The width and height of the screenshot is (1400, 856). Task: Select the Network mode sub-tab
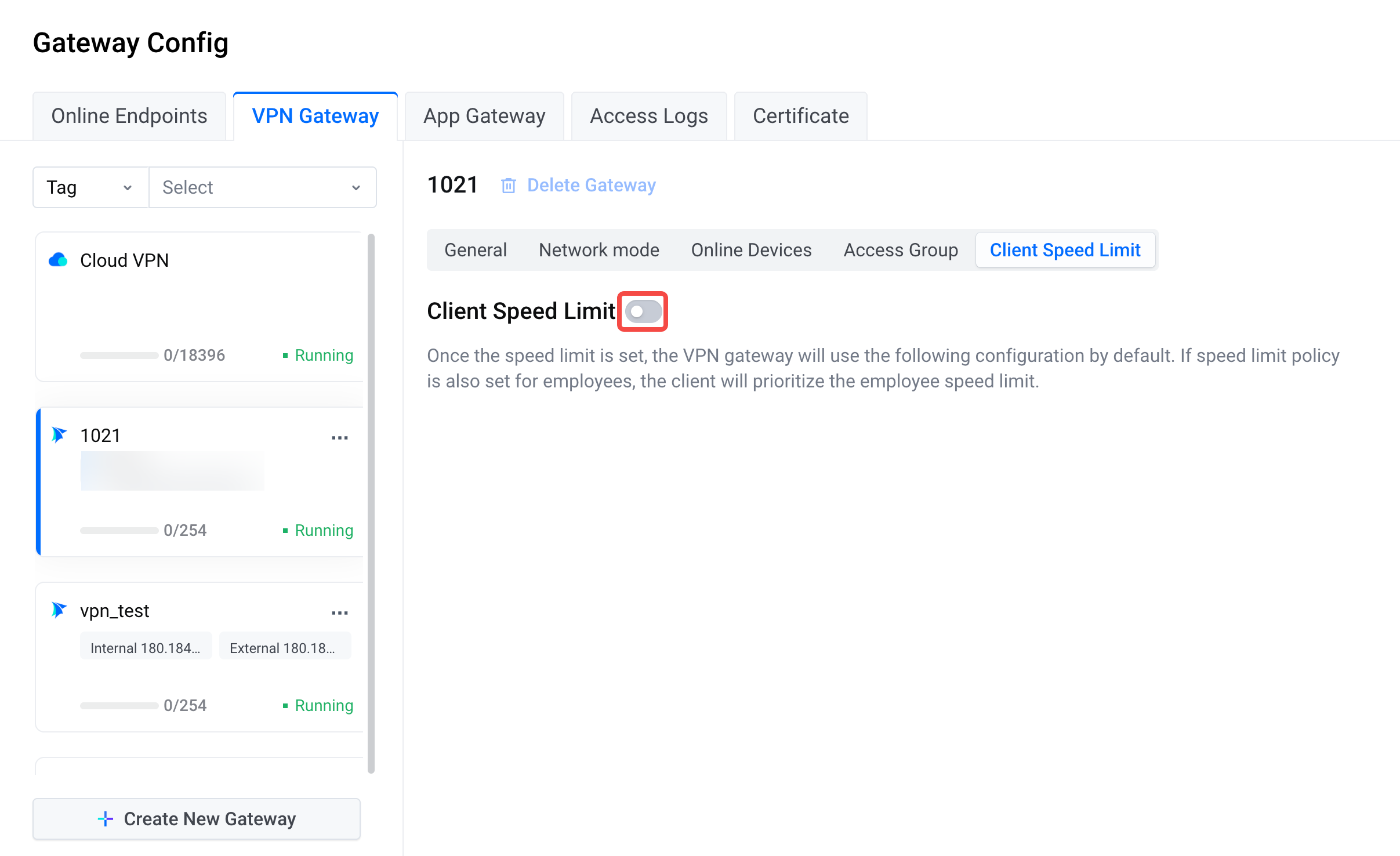coord(599,250)
